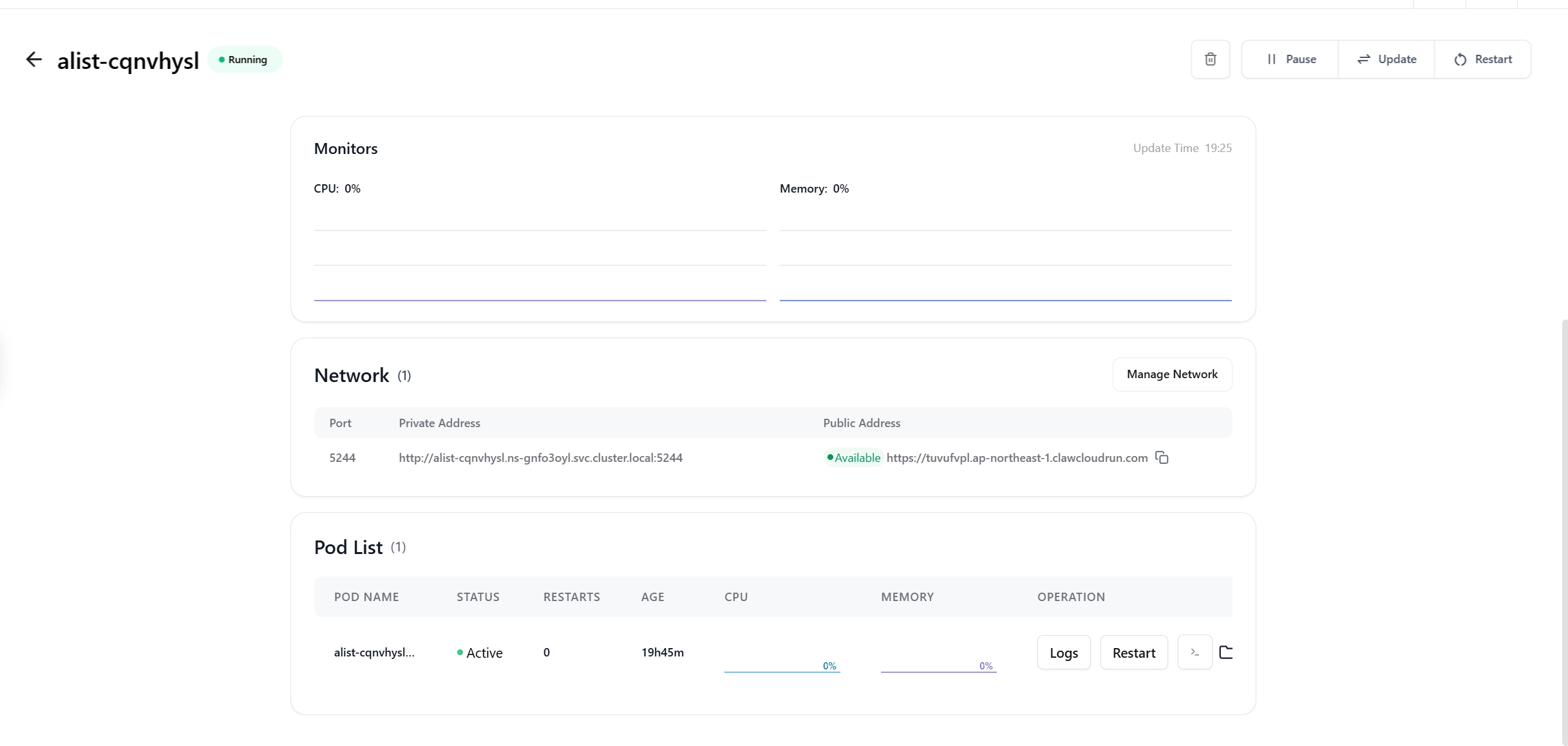Screen dimensions: 1568x746
Task: Go back using the left arrow icon
Action: tap(33, 59)
